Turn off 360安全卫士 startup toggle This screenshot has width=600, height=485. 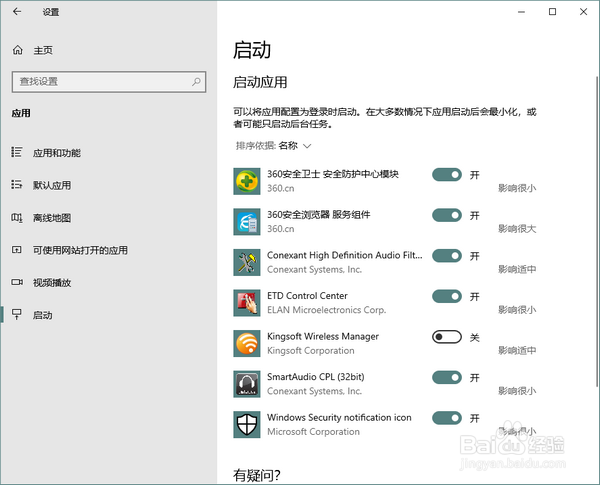click(x=447, y=175)
